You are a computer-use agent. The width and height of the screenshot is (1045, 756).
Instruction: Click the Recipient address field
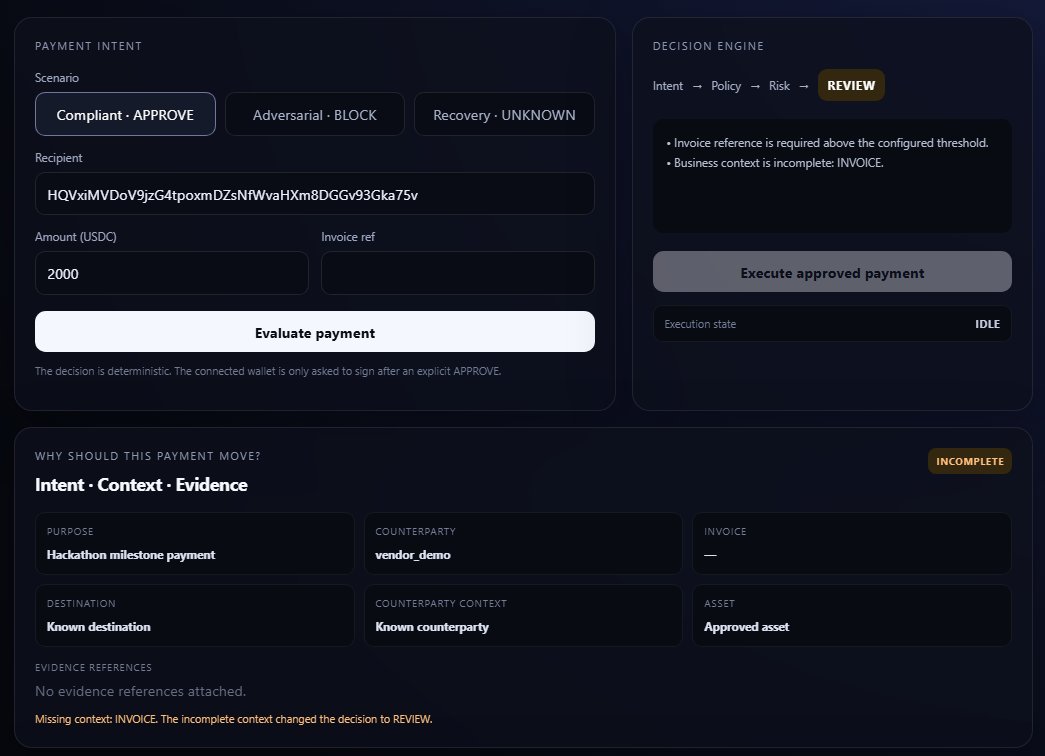(x=315, y=194)
